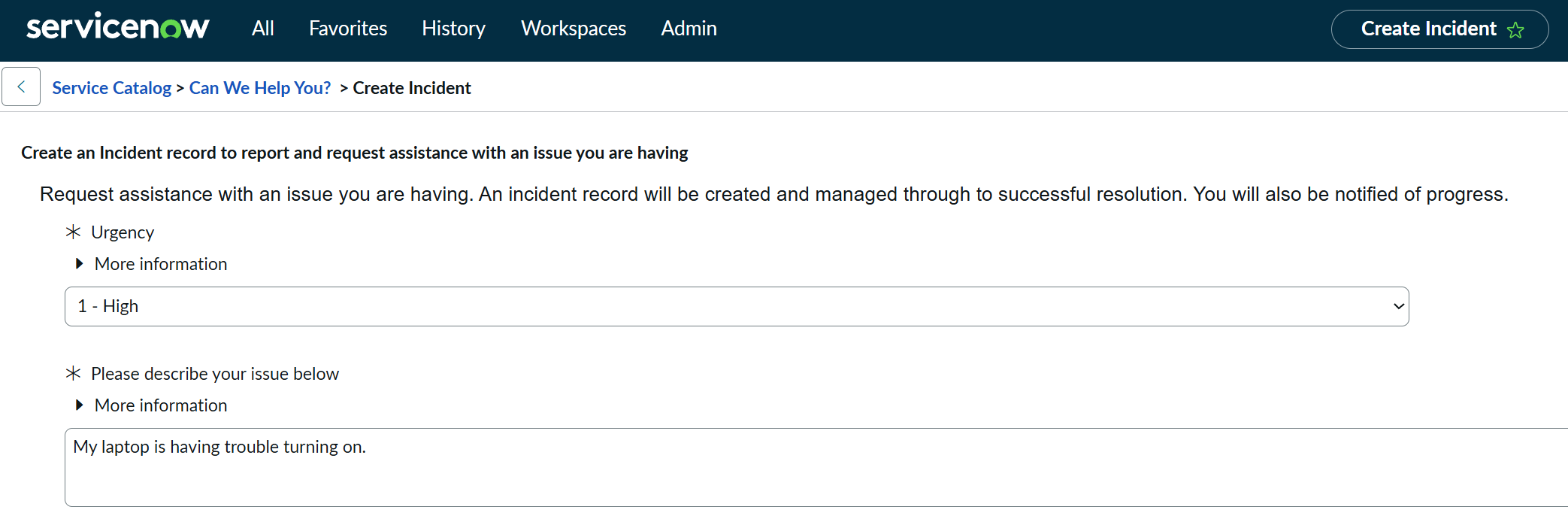Expand More information under Urgency
The width and height of the screenshot is (1568, 531).
(x=160, y=264)
